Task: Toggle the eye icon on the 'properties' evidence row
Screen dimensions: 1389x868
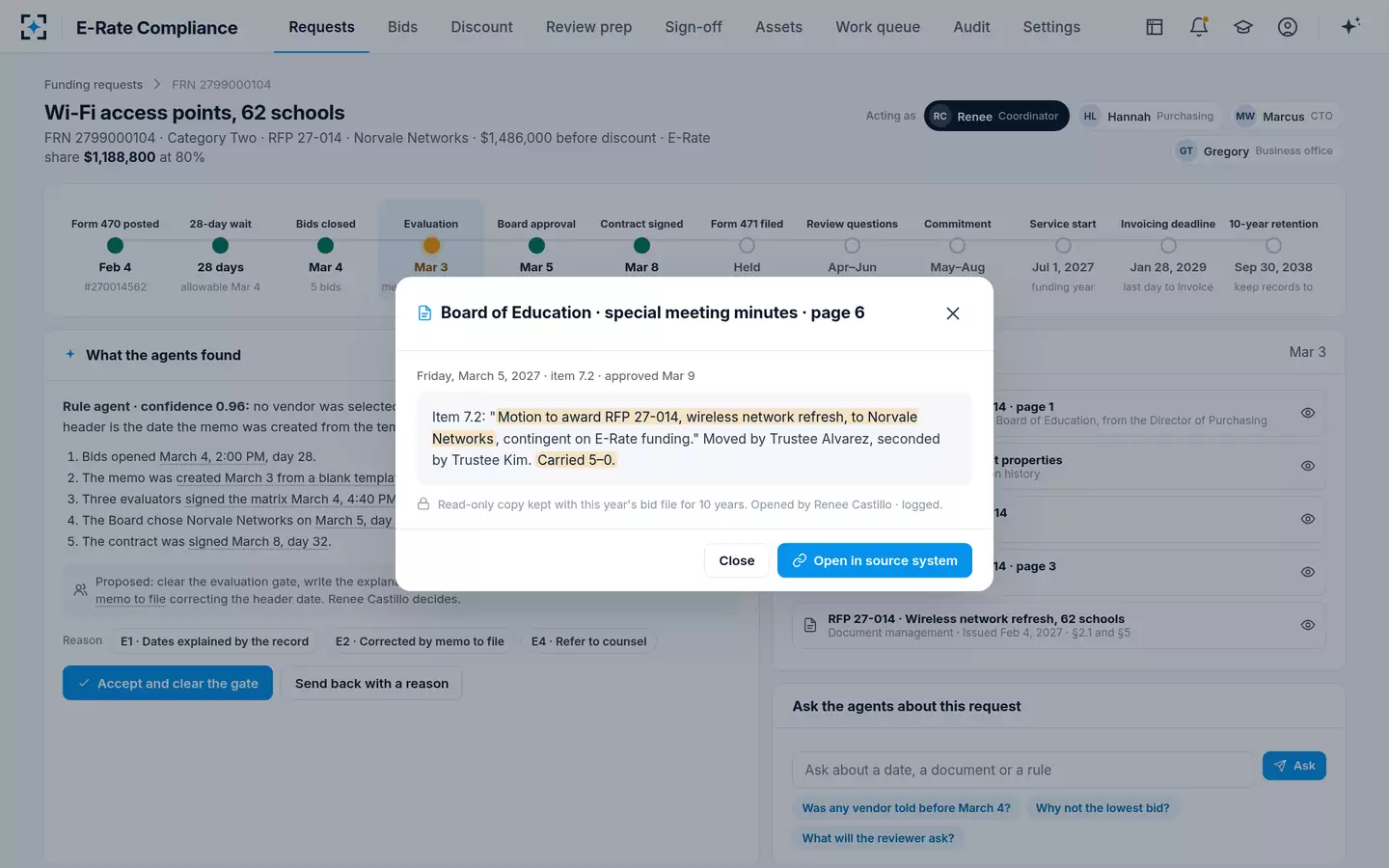Action: click(1308, 466)
